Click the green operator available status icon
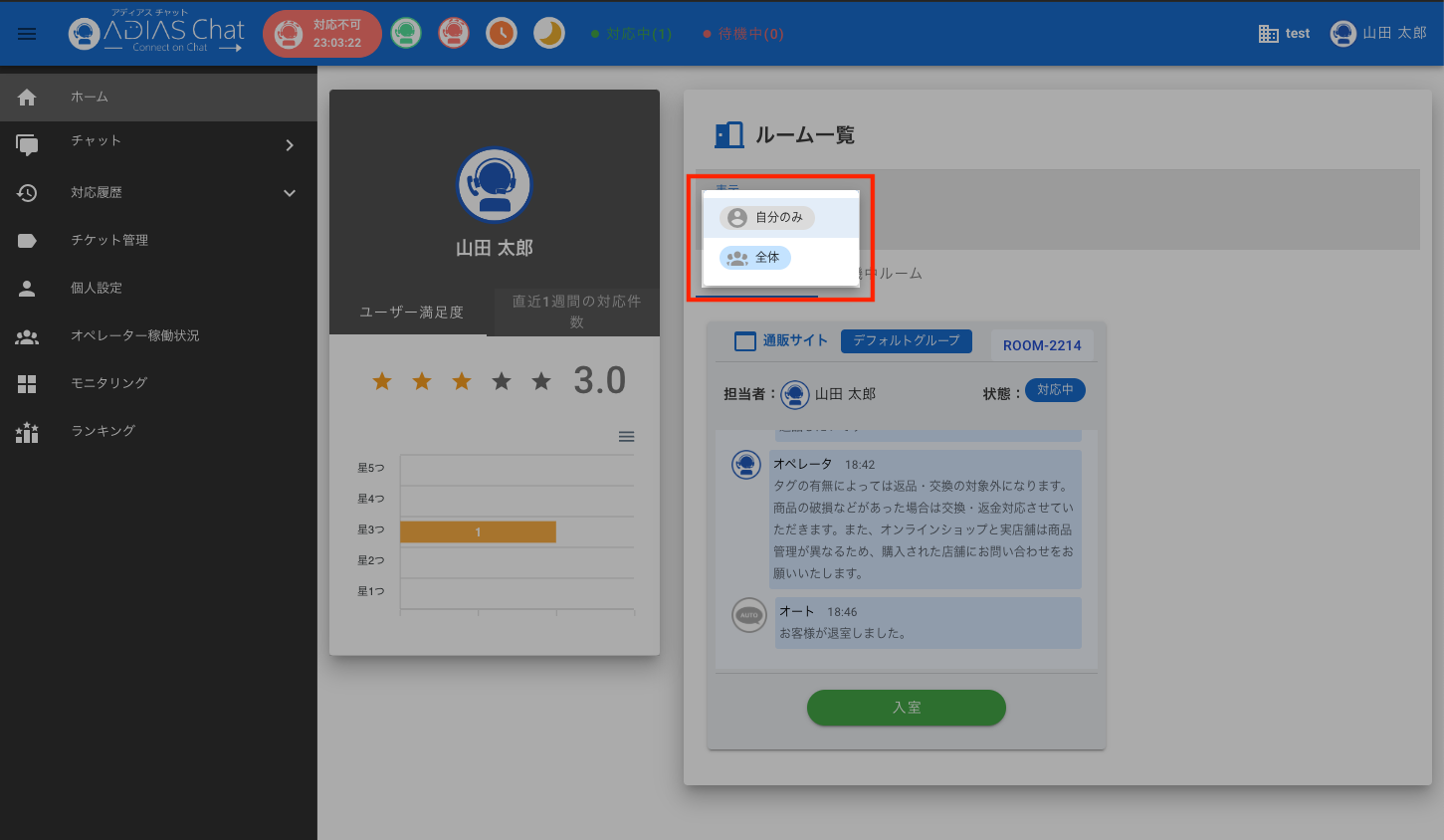 pos(405,34)
